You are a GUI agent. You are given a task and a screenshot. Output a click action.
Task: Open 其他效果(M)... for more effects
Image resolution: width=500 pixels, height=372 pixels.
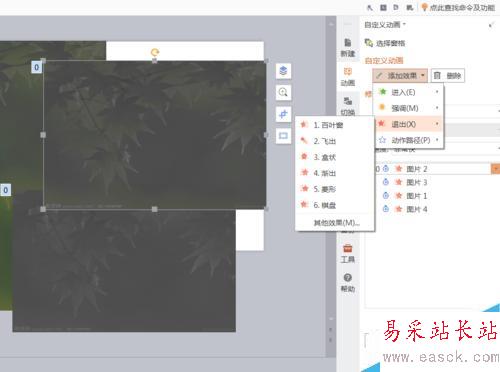336,222
